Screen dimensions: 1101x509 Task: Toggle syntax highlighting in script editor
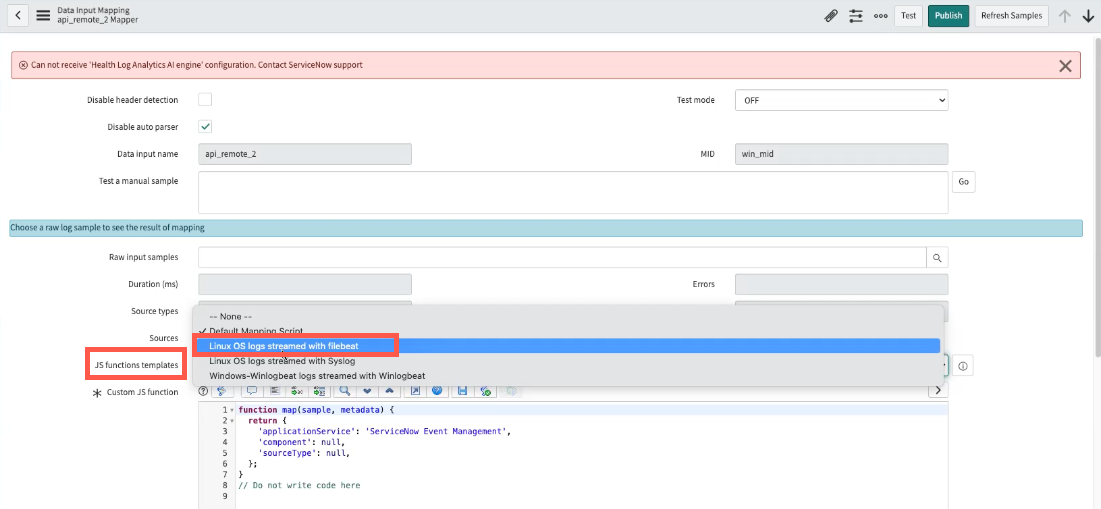point(221,391)
